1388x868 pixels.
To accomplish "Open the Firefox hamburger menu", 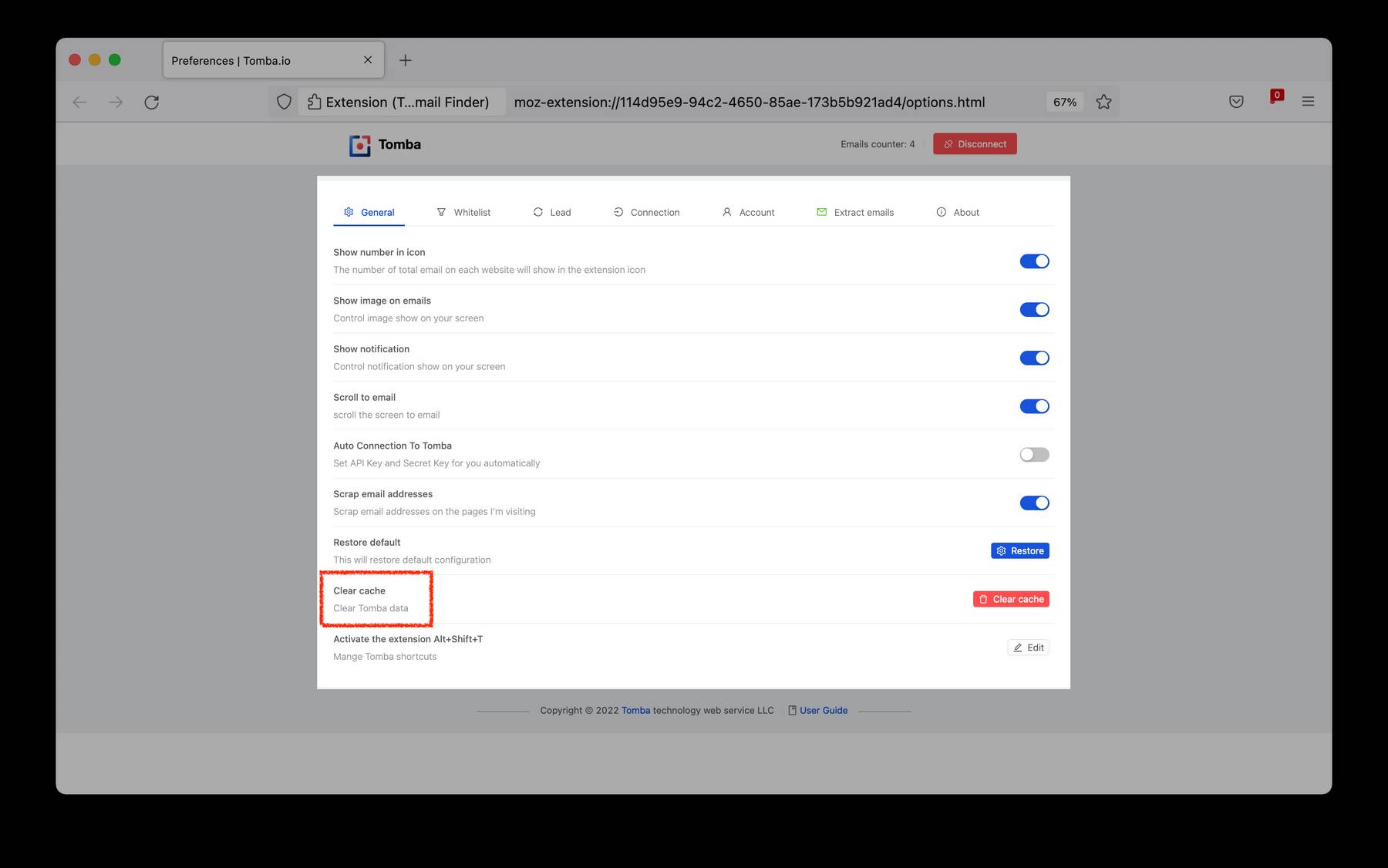I will click(1308, 101).
